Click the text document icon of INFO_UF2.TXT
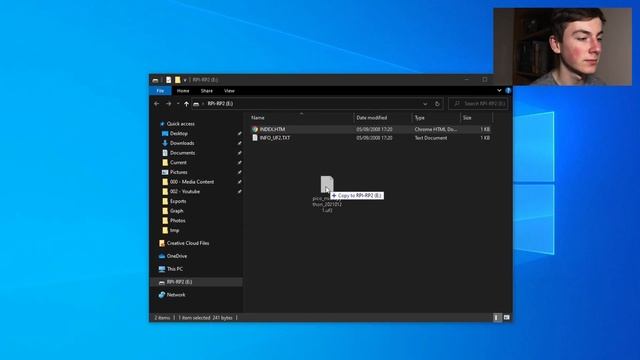 coord(255,138)
